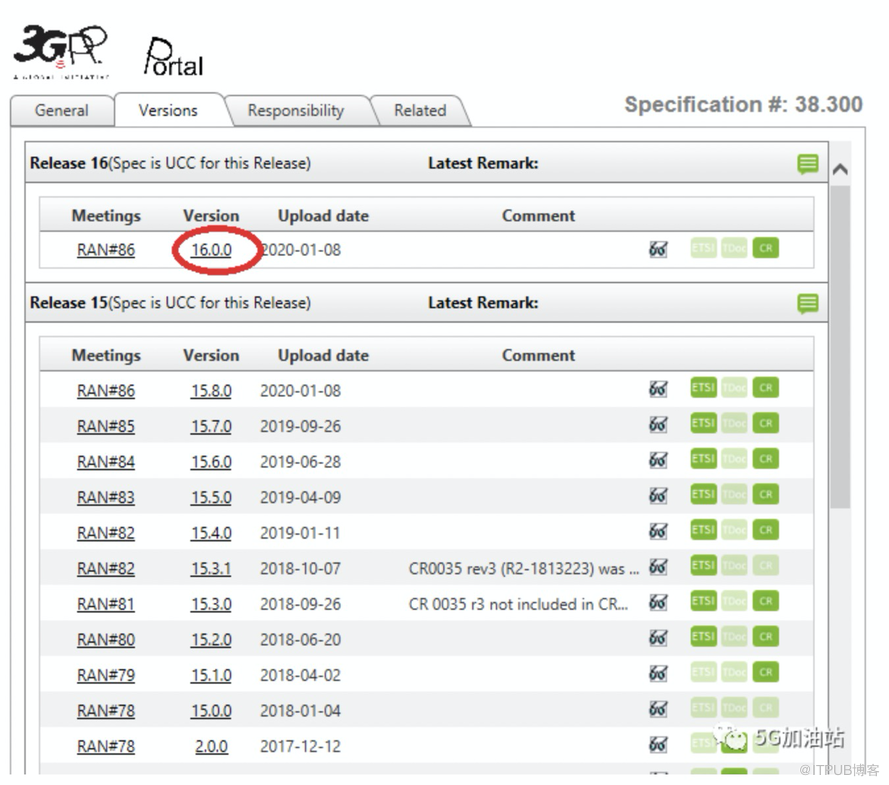This screenshot has height=785, width=889.
Task: Download version 16.0.0 specification
Action: pyautogui.click(x=211, y=250)
